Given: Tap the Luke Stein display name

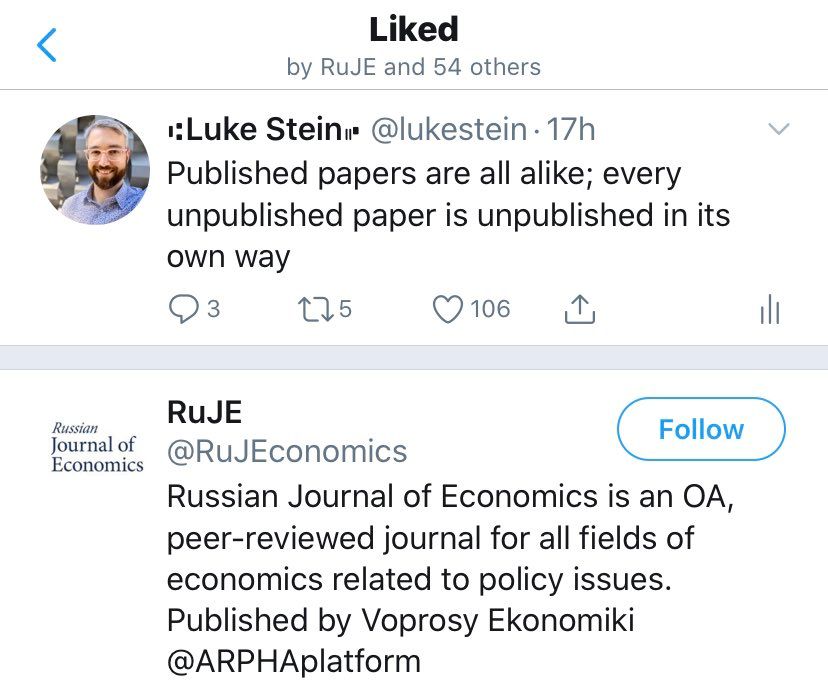Looking at the screenshot, I should click(x=263, y=129).
